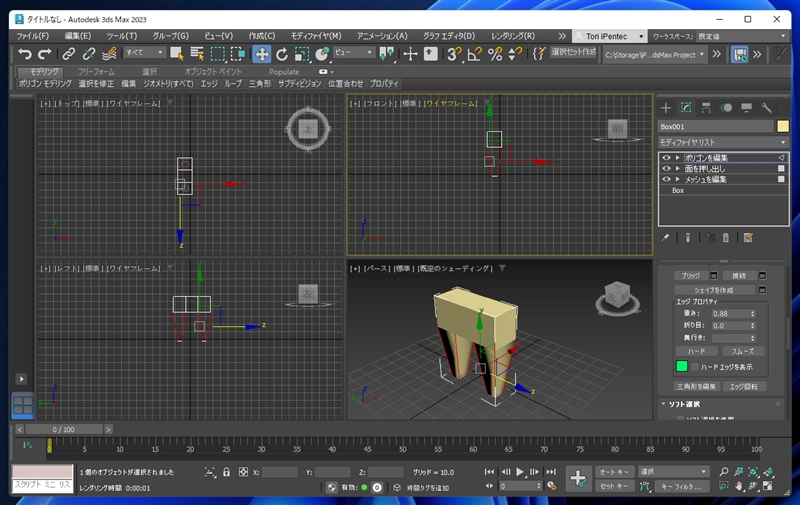The height and width of the screenshot is (505, 800).
Task: Choose the Rectangular Selection Region icon
Action: (218, 54)
